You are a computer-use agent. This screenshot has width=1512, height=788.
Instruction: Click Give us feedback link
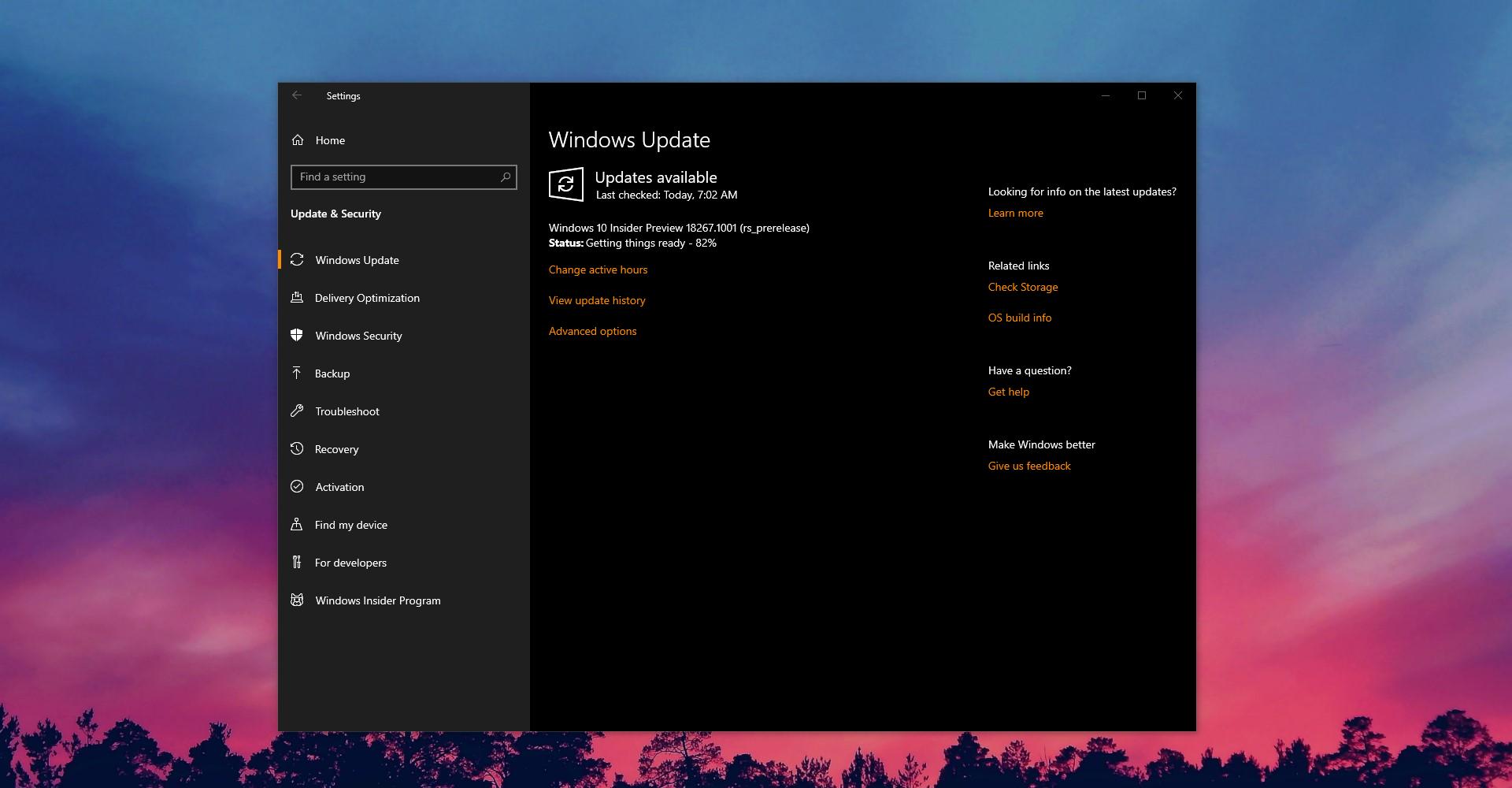pyautogui.click(x=1029, y=466)
